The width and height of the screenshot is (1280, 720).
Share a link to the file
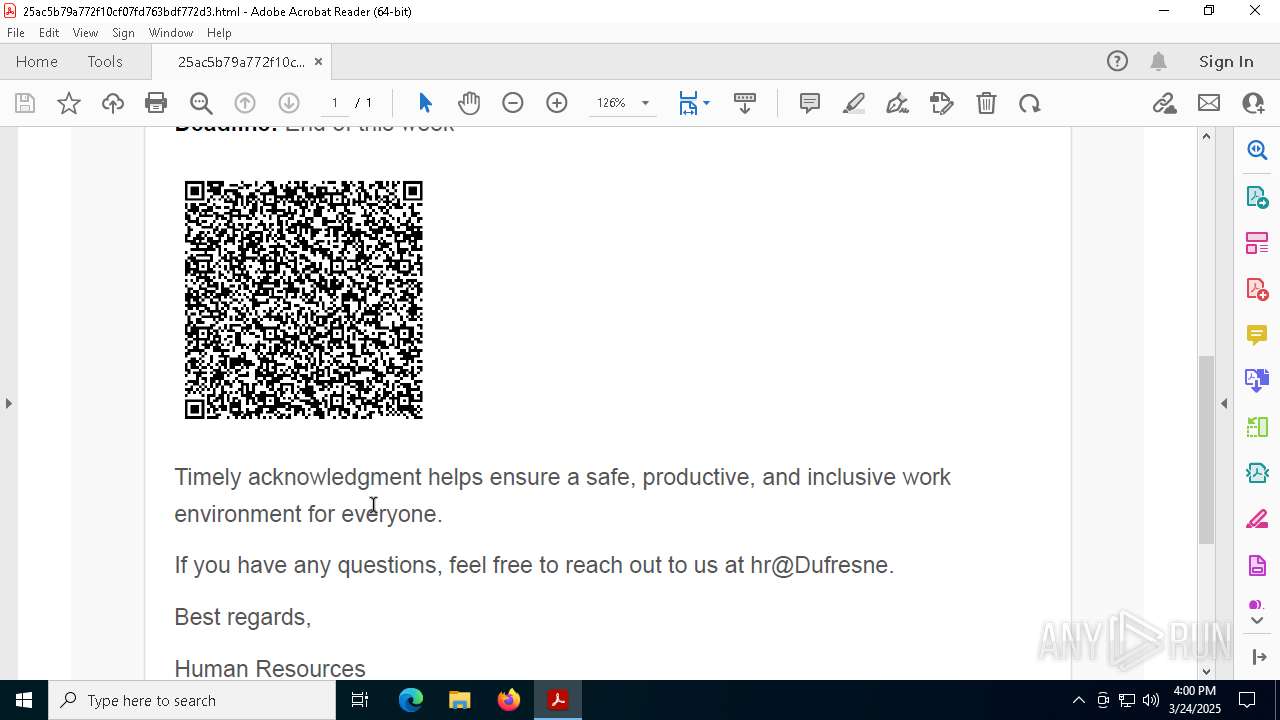pos(1164,103)
